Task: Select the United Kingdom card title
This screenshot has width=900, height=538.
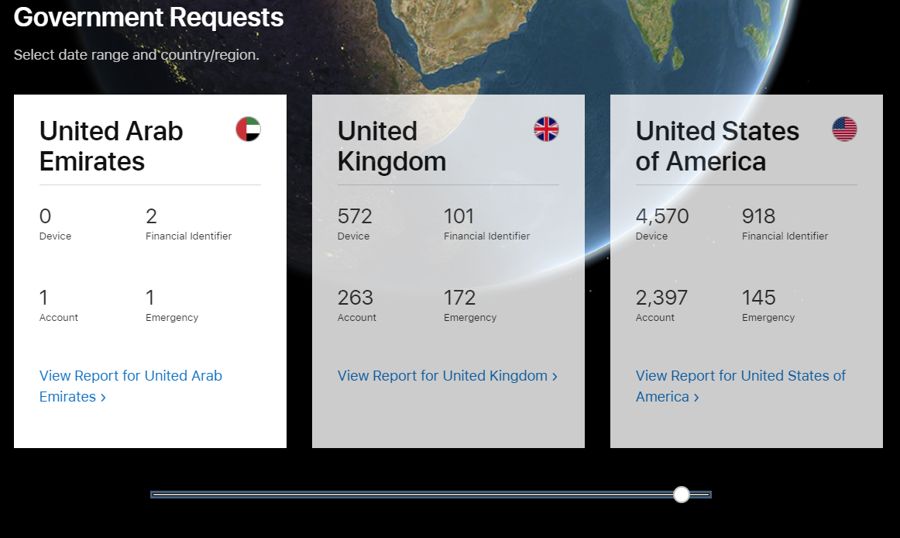Action: tap(391, 146)
